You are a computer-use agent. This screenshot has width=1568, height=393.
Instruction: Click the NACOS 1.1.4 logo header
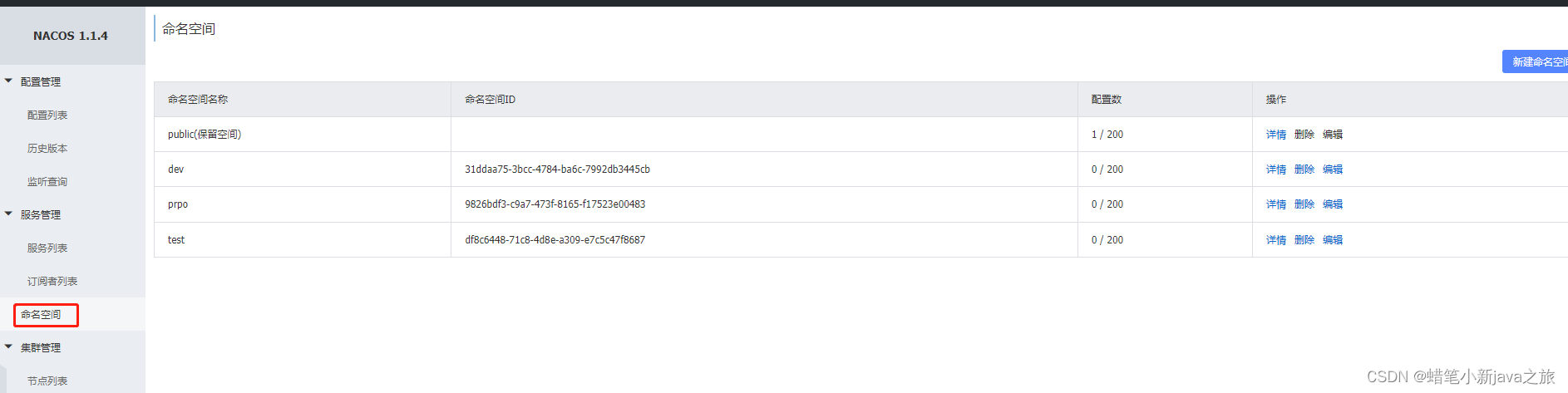pyautogui.click(x=71, y=36)
